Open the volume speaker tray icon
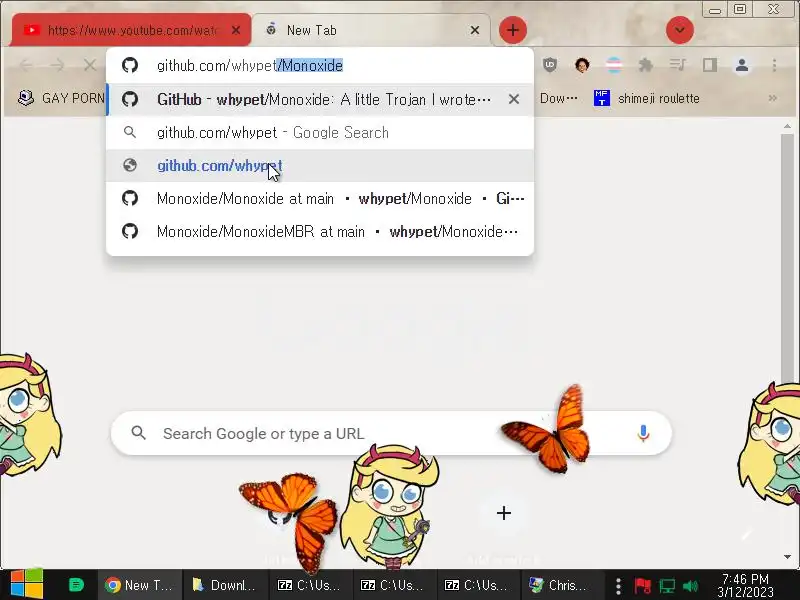Screen dimensions: 800x600 690,586
